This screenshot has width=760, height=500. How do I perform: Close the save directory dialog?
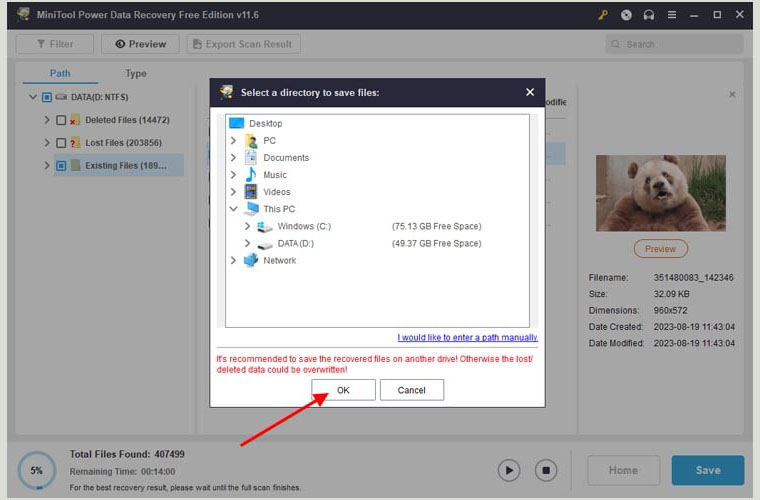click(x=530, y=92)
